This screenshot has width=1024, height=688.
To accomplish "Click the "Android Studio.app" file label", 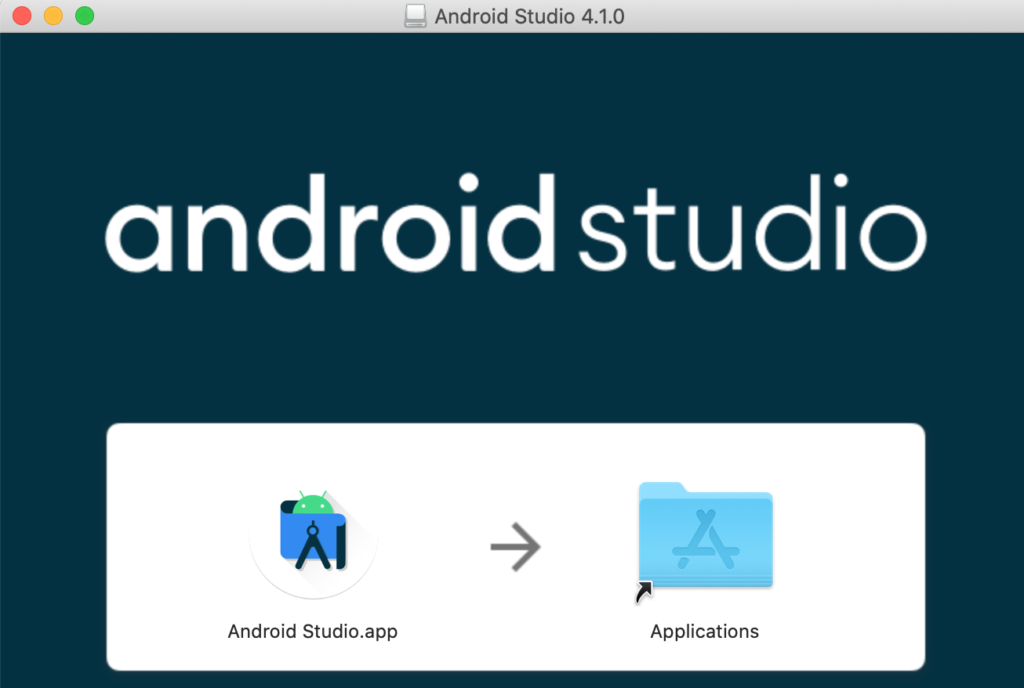I will [312, 631].
